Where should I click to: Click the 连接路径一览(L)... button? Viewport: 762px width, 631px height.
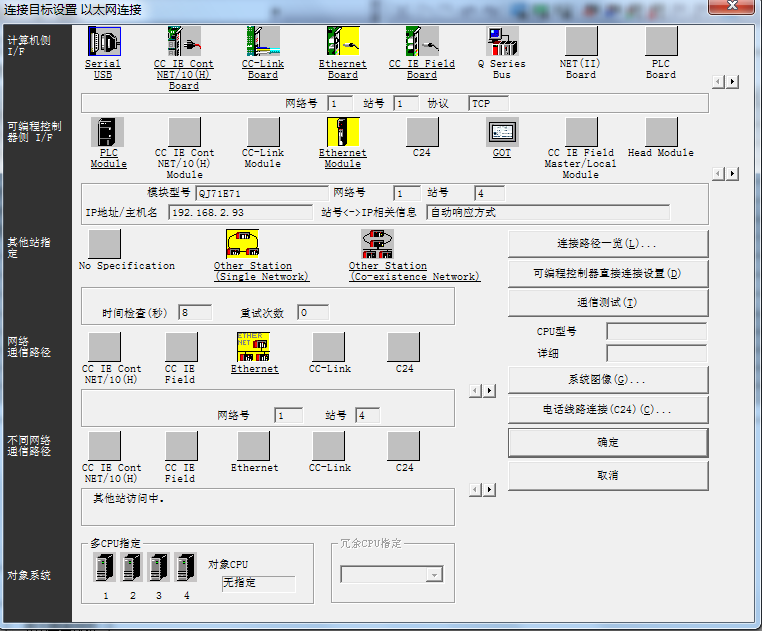coord(607,244)
